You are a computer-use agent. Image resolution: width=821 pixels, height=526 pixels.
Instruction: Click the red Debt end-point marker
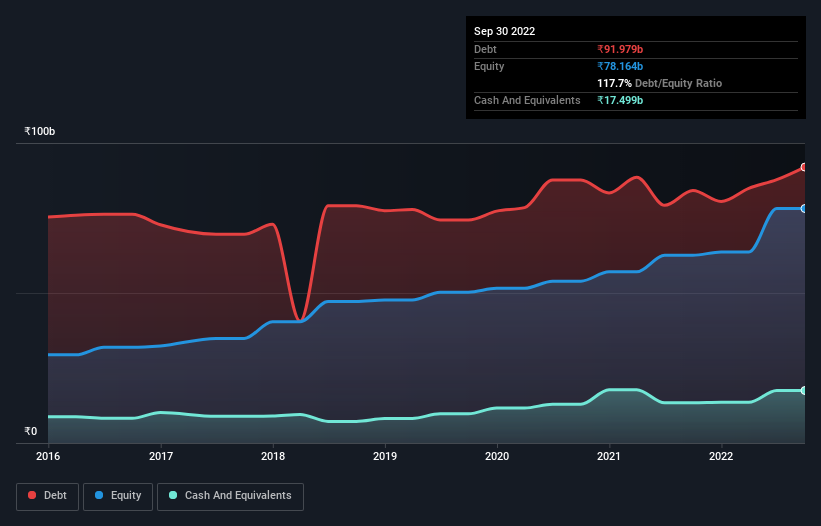click(x=804, y=167)
